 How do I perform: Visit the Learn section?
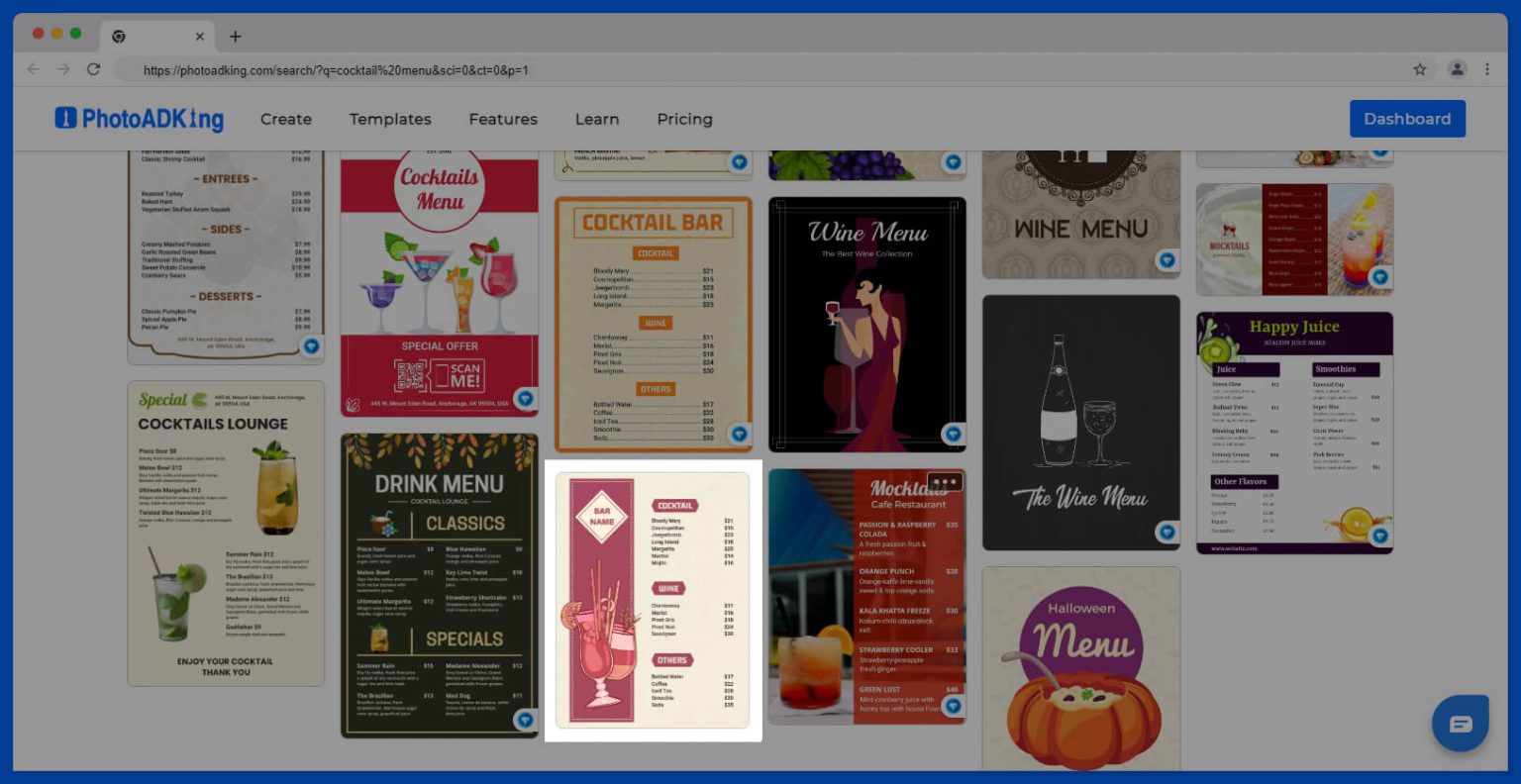596,119
